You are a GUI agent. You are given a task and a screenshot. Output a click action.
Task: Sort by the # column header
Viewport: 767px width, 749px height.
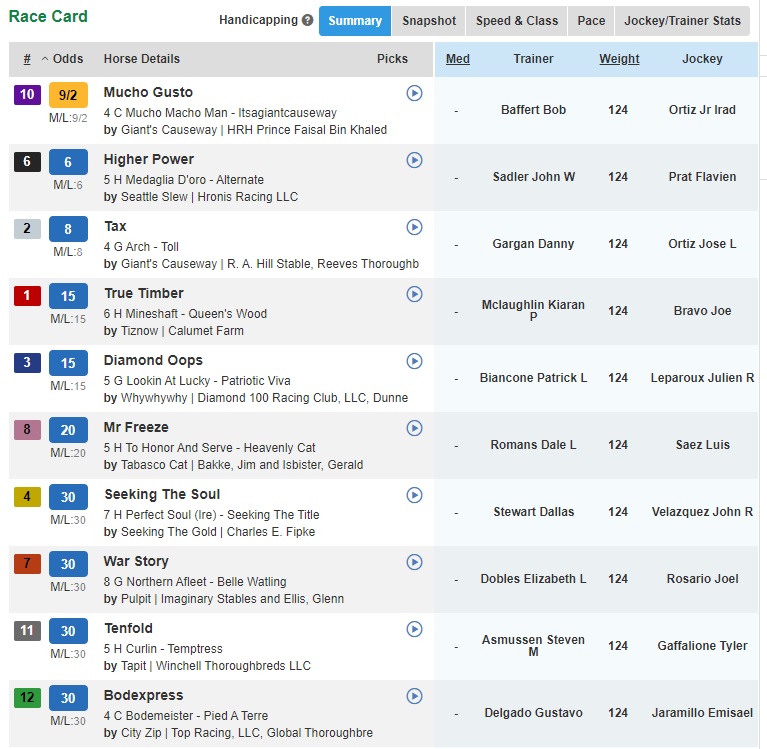click(x=27, y=59)
